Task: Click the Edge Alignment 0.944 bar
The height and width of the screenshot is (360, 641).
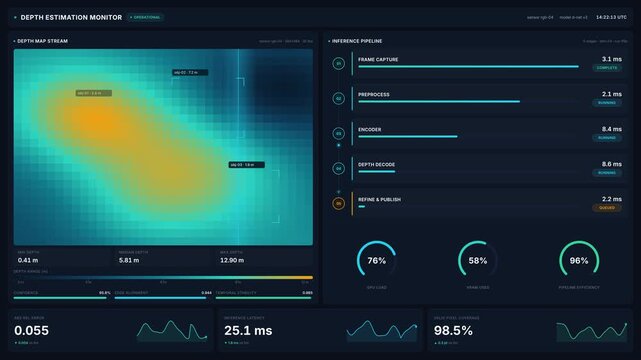Action: click(163, 298)
